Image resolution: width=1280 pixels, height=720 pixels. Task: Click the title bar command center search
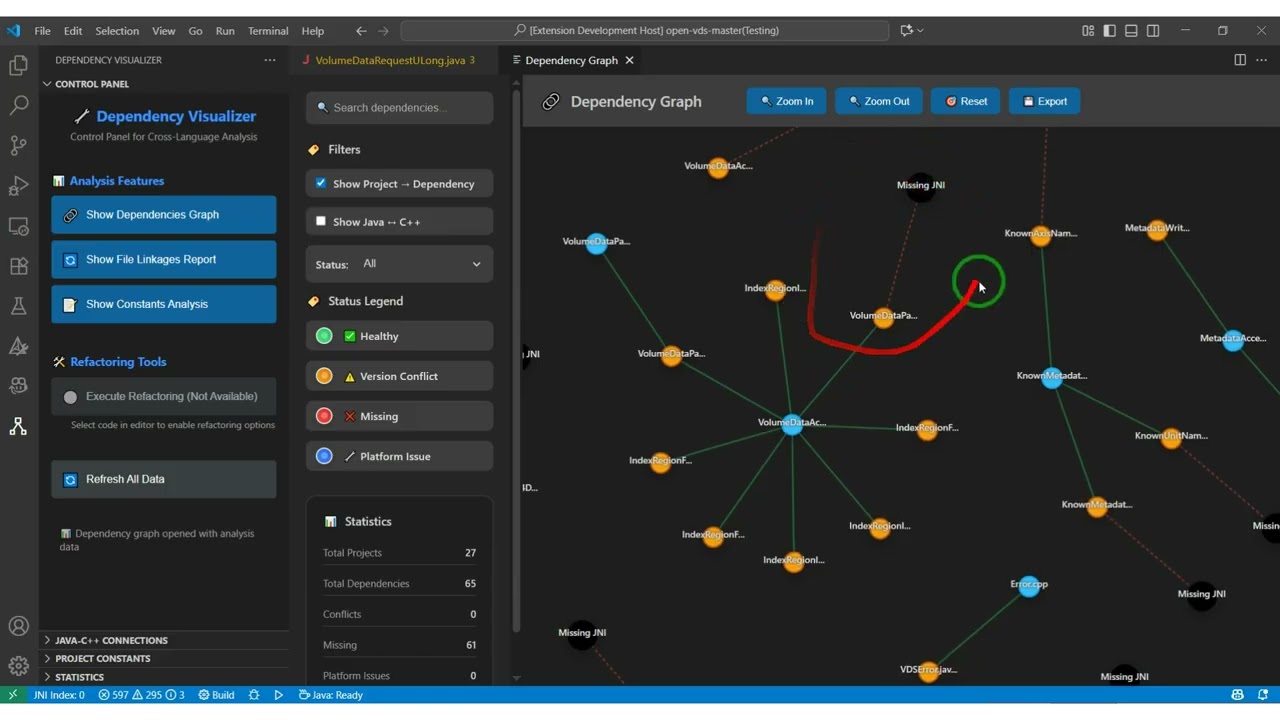coord(645,31)
